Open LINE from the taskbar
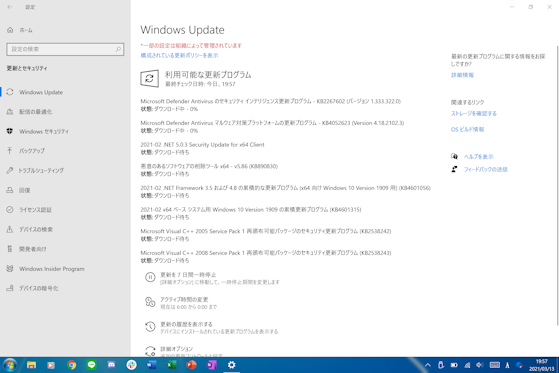The width and height of the screenshot is (559, 373). click(x=92, y=365)
